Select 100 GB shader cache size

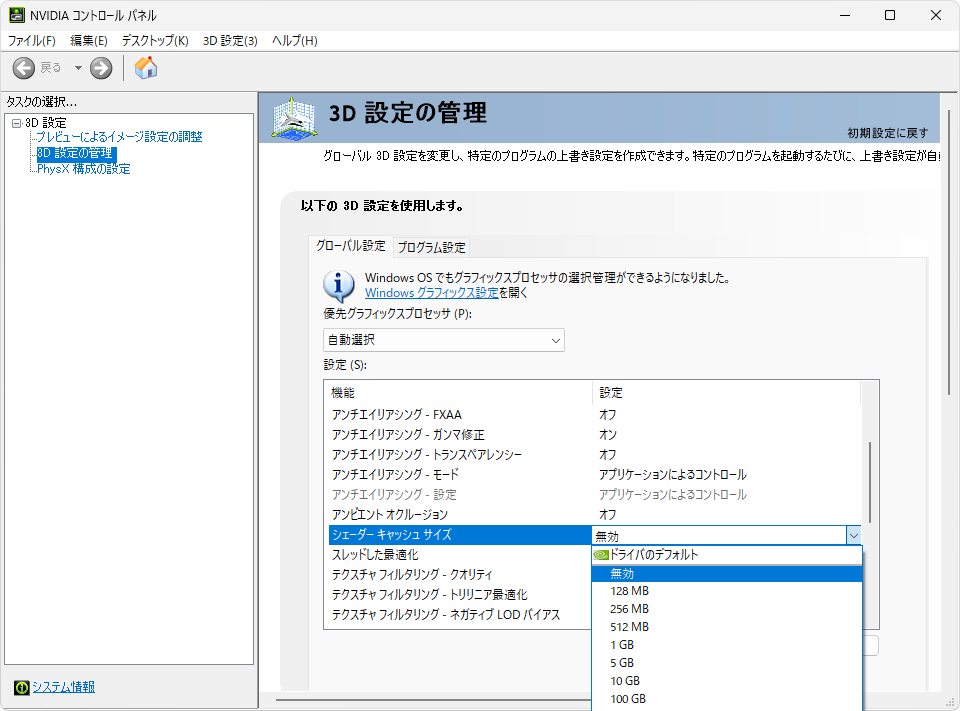pos(727,699)
